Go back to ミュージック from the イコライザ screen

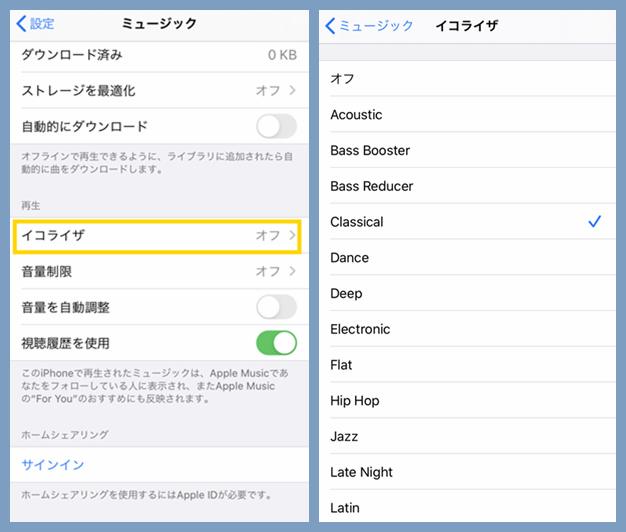pyautogui.click(x=369, y=26)
